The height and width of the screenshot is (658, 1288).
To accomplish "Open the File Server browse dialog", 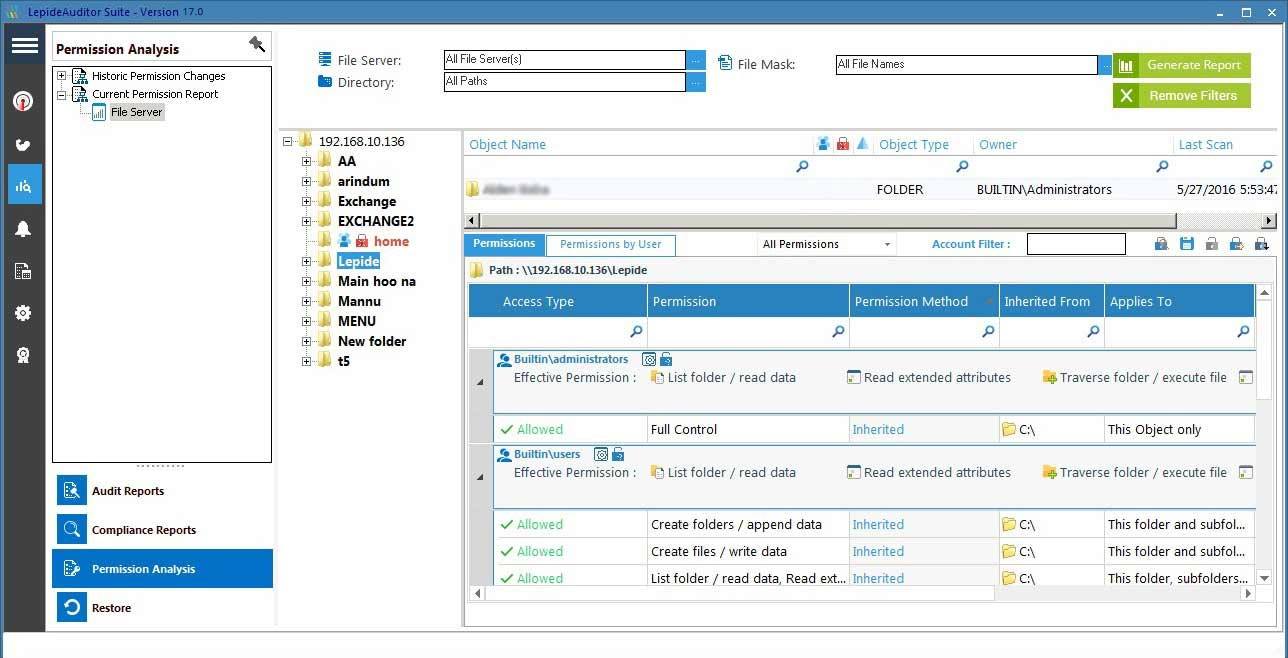I will click(x=696, y=59).
